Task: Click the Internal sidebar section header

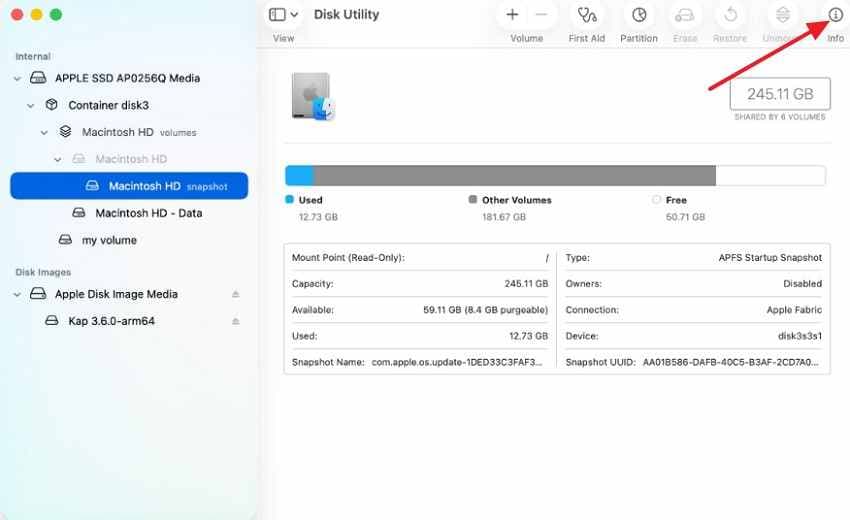Action: click(33, 56)
